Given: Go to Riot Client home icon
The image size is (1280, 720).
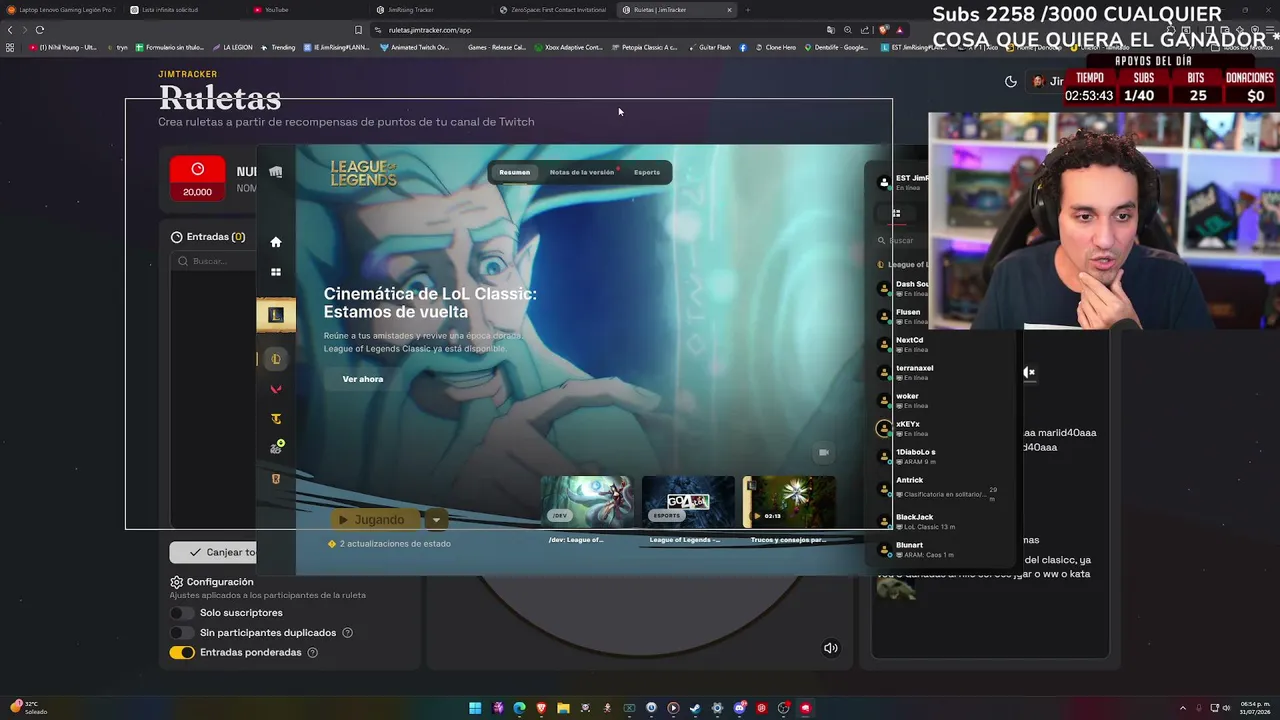Looking at the screenshot, I should click(276, 242).
